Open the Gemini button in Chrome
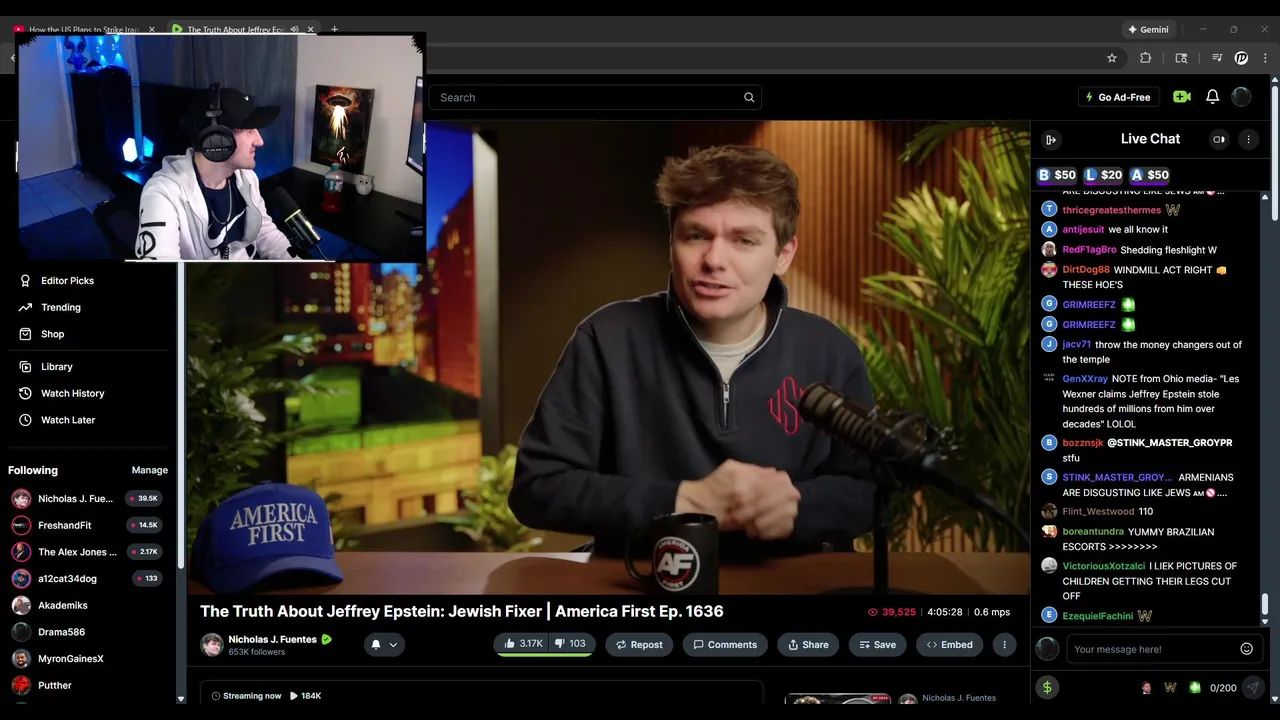 pyautogui.click(x=1147, y=30)
